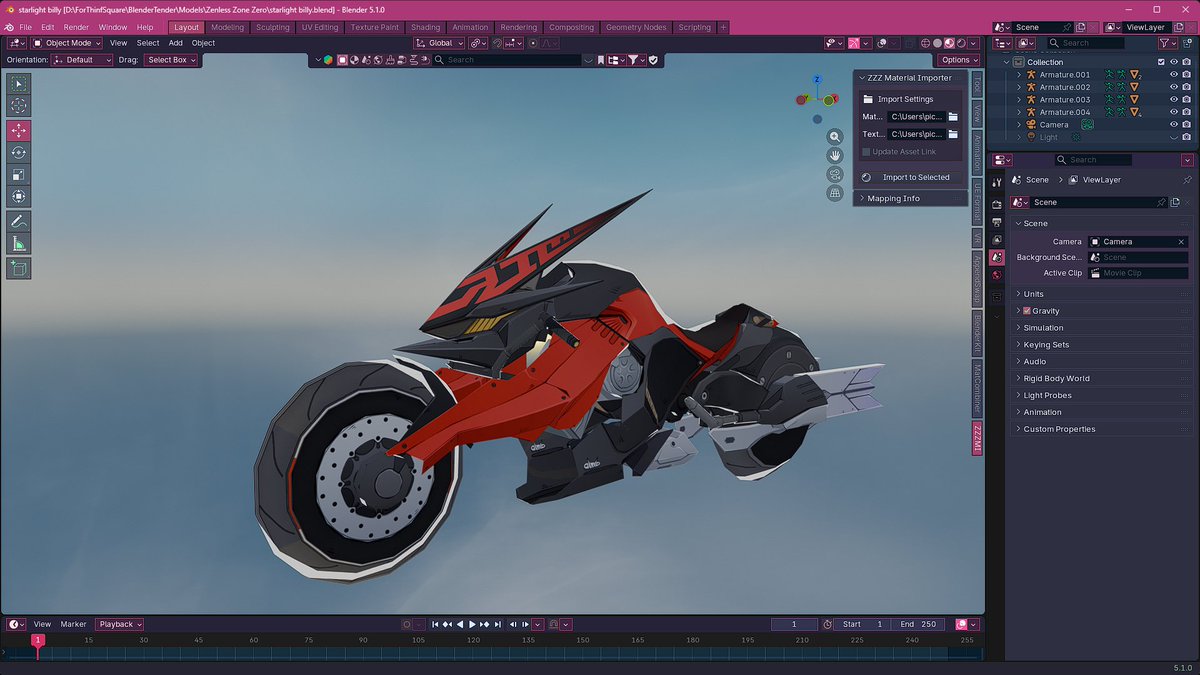Open the File menu

pyautogui.click(x=25, y=27)
